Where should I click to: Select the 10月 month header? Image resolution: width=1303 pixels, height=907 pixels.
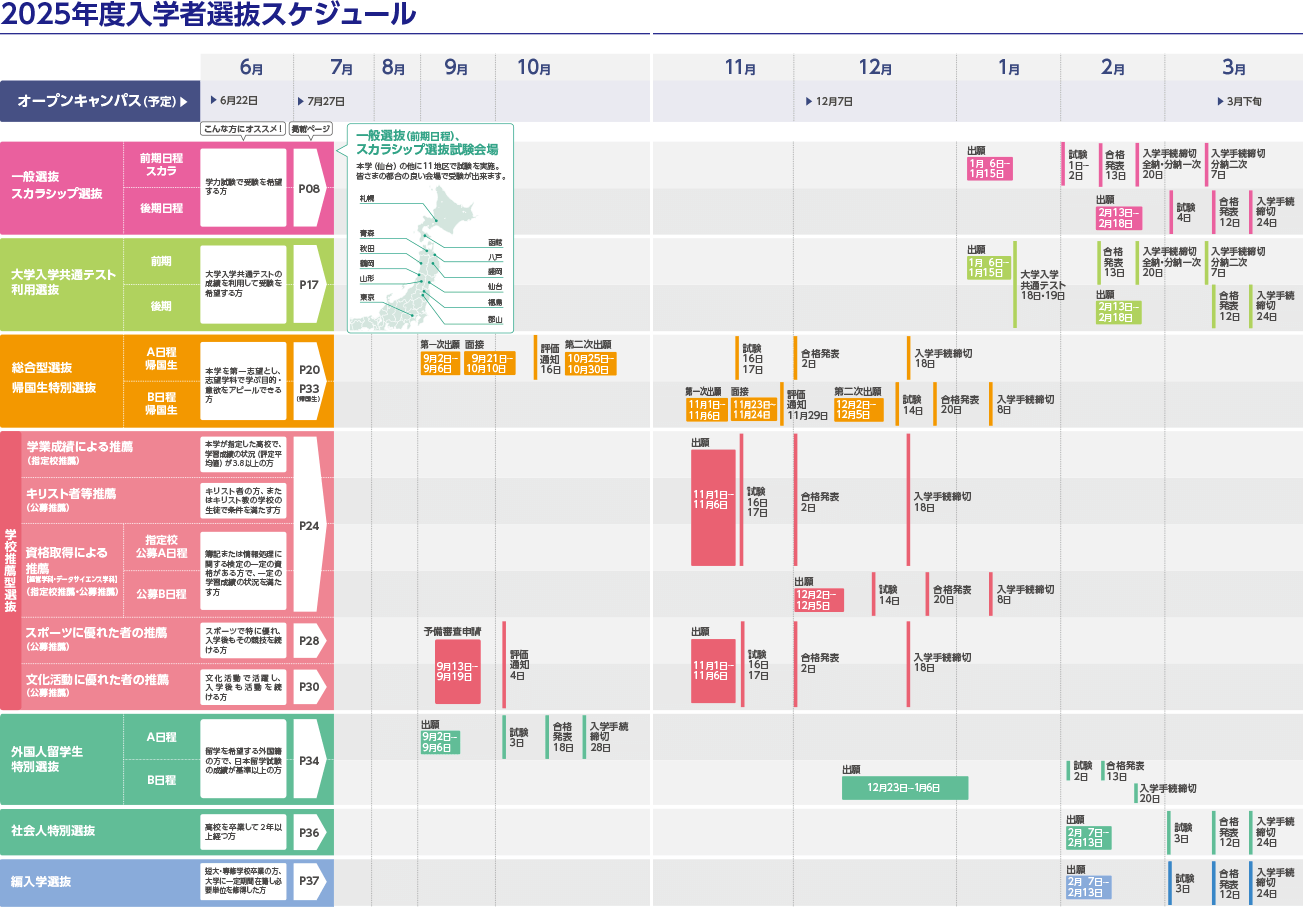pyautogui.click(x=534, y=68)
